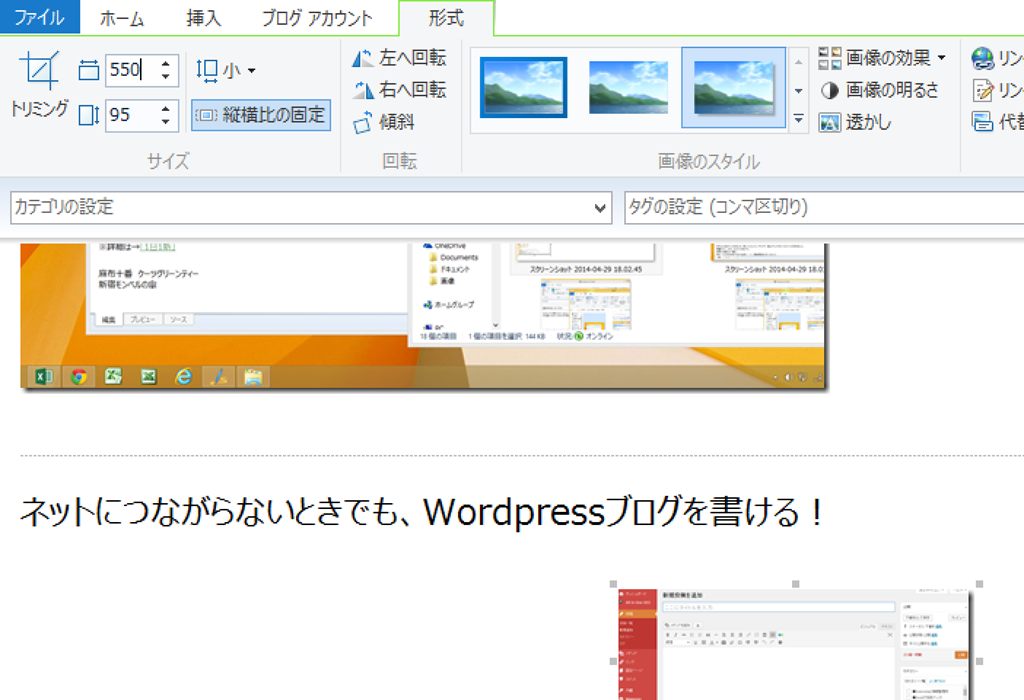1024x700 pixels.
Task: Click the tag setting (タグの設定) field
Action: click(x=820, y=208)
